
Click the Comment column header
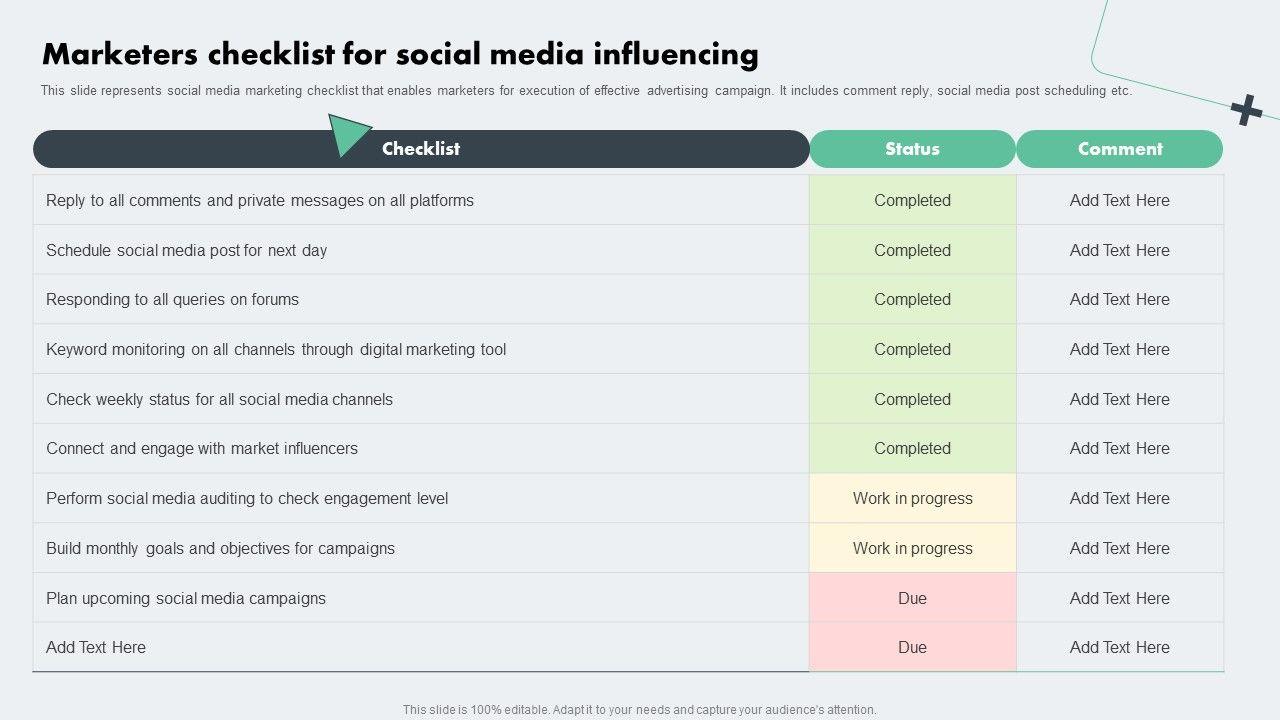(1120, 149)
